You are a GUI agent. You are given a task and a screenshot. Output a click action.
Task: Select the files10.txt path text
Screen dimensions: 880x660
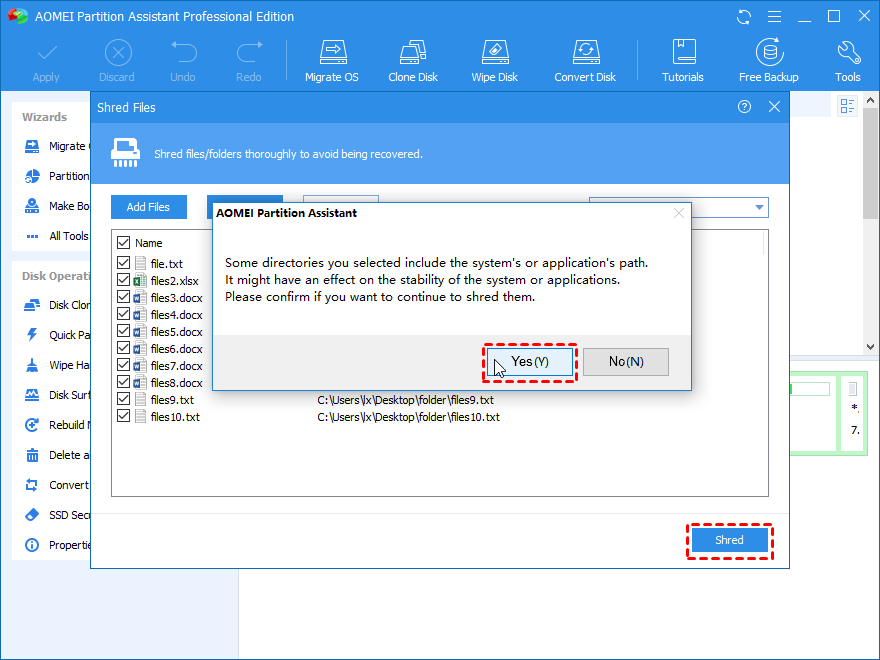tap(408, 417)
